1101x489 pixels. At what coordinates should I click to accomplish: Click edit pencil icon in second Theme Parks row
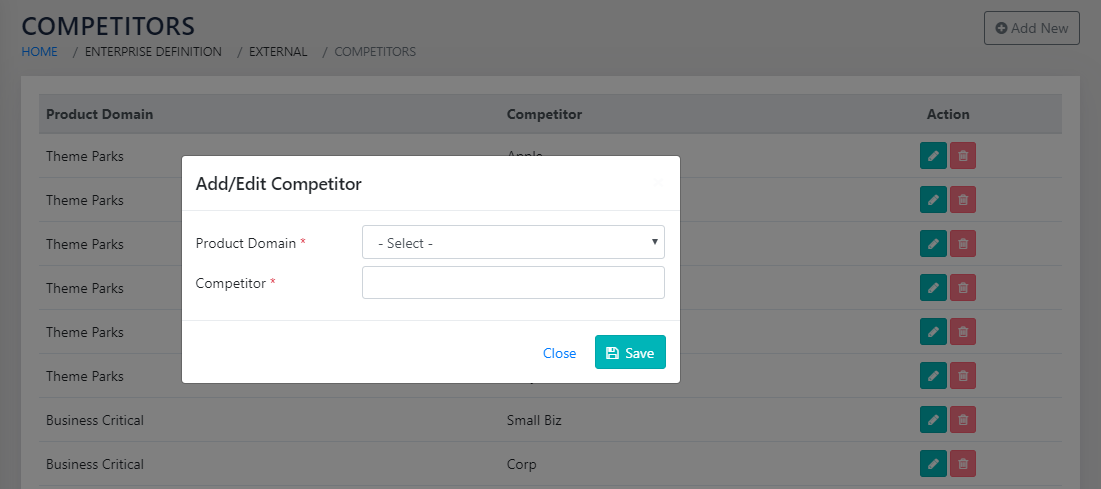(x=933, y=200)
